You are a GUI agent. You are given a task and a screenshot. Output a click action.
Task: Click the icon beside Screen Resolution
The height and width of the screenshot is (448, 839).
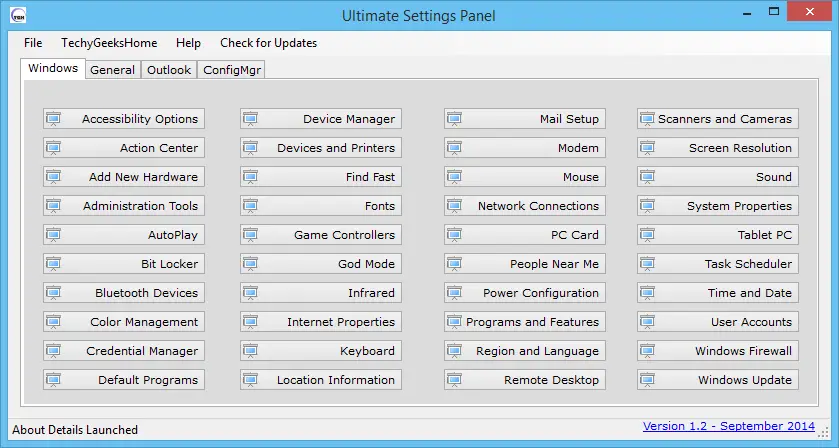[647, 148]
